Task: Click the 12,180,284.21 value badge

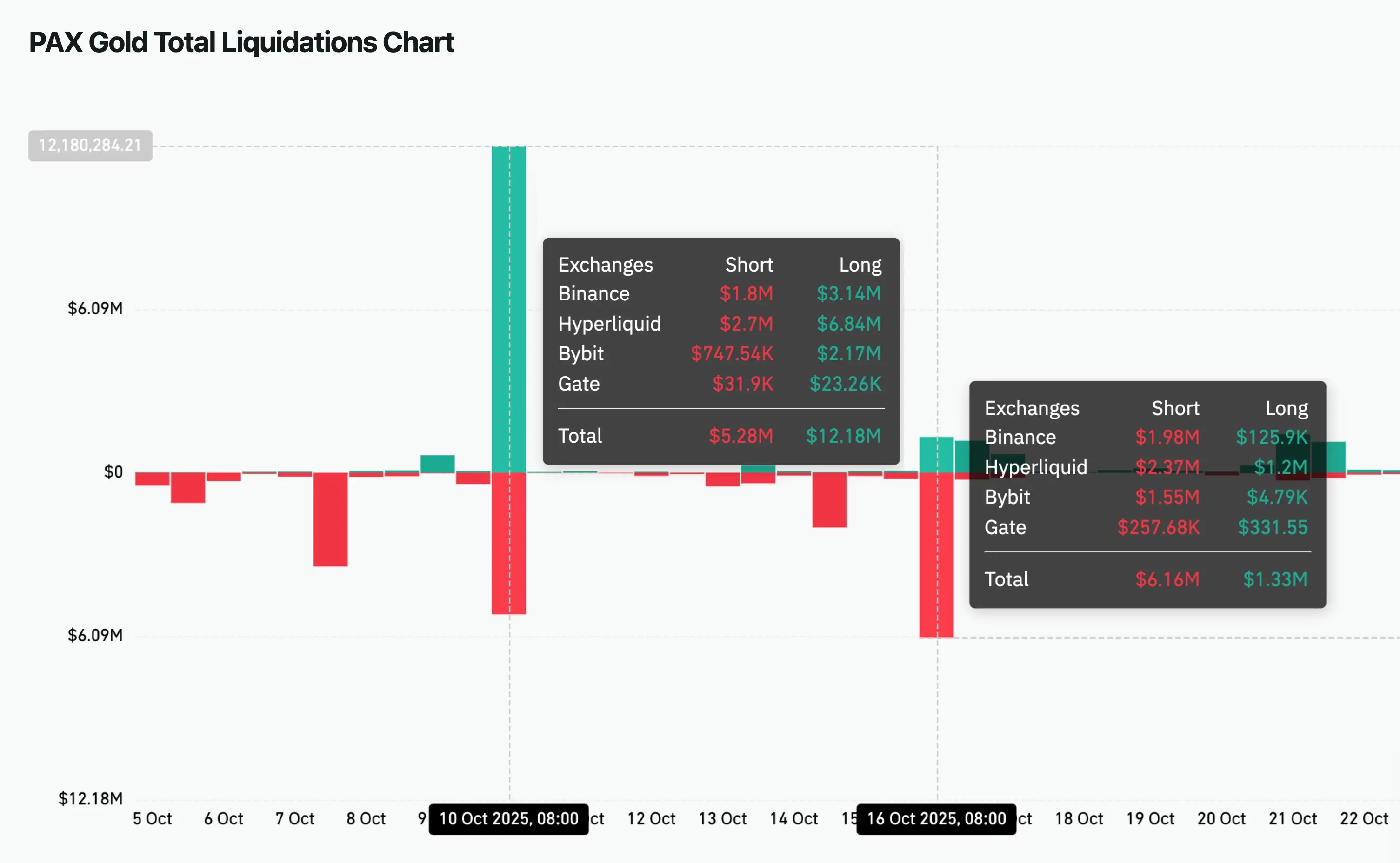Action: [x=90, y=146]
